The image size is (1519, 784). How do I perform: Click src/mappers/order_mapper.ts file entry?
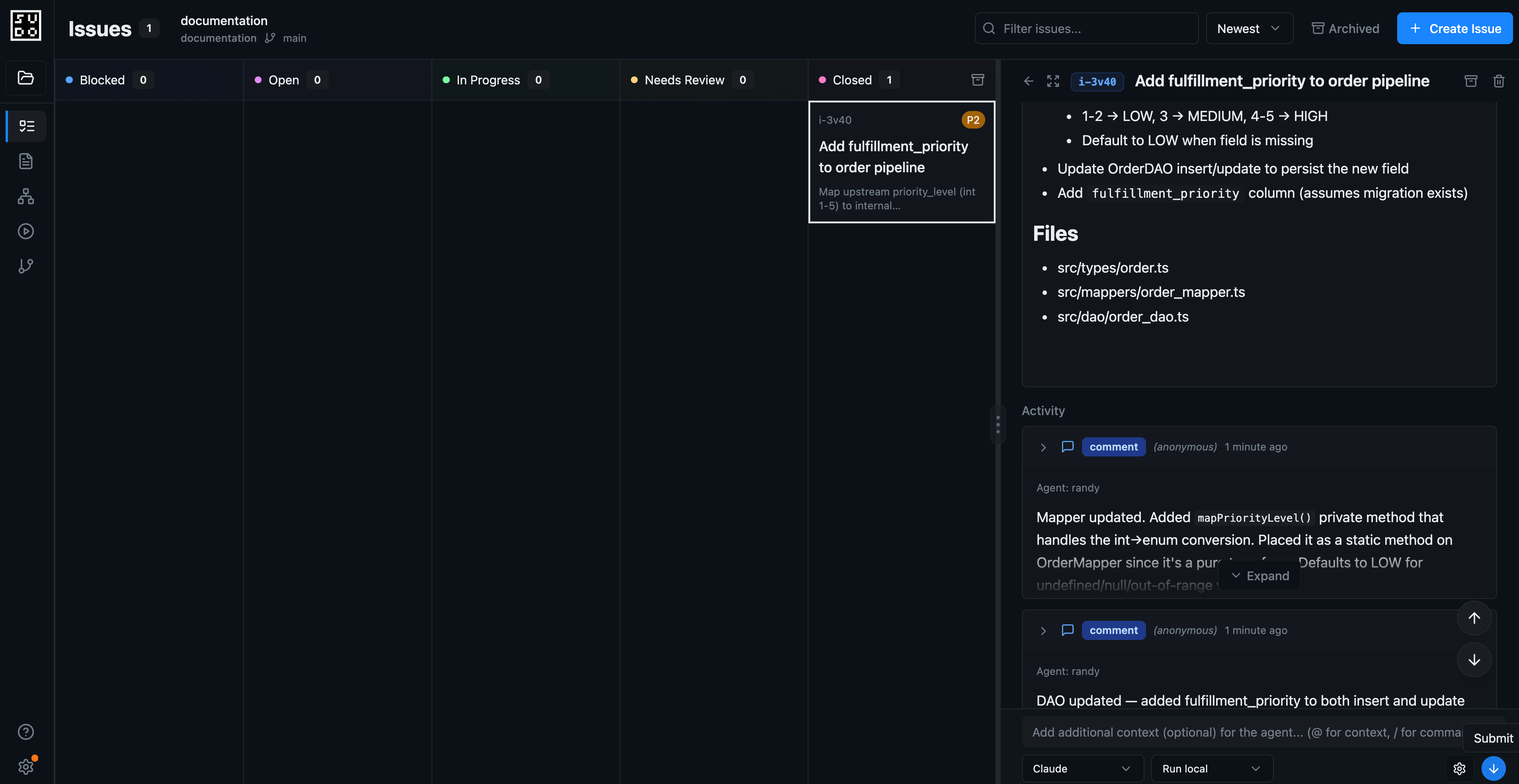pos(1151,292)
